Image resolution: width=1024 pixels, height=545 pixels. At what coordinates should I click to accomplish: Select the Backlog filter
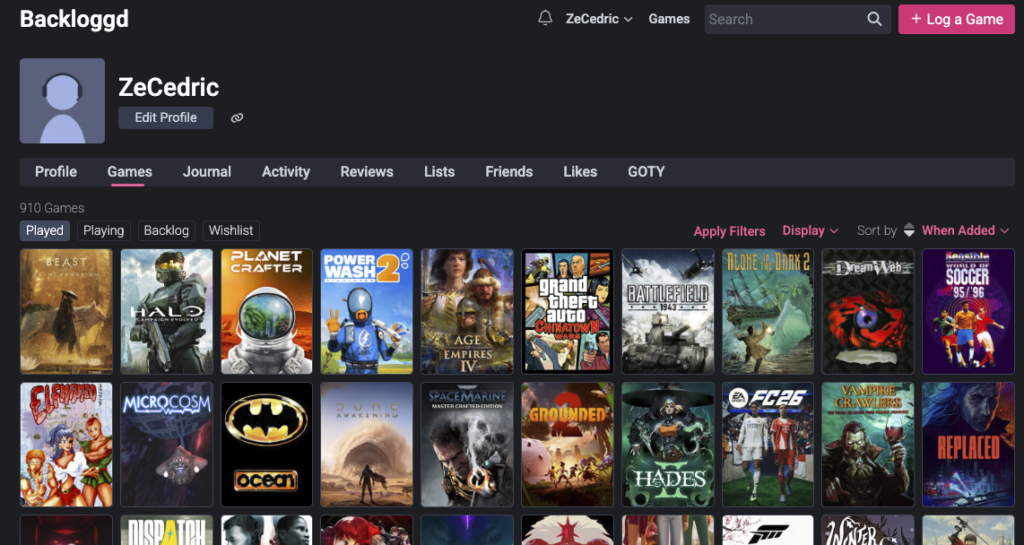166,230
